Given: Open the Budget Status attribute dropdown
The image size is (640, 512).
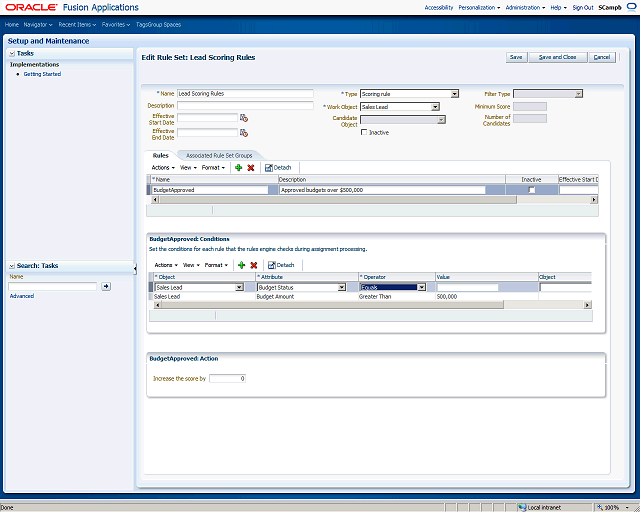Looking at the screenshot, I should pos(342,287).
